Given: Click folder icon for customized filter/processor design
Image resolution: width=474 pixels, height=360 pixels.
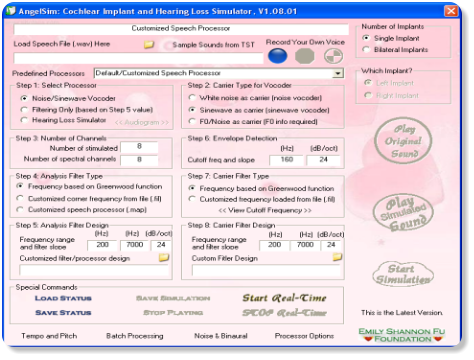Looking at the screenshot, I should [164, 257].
